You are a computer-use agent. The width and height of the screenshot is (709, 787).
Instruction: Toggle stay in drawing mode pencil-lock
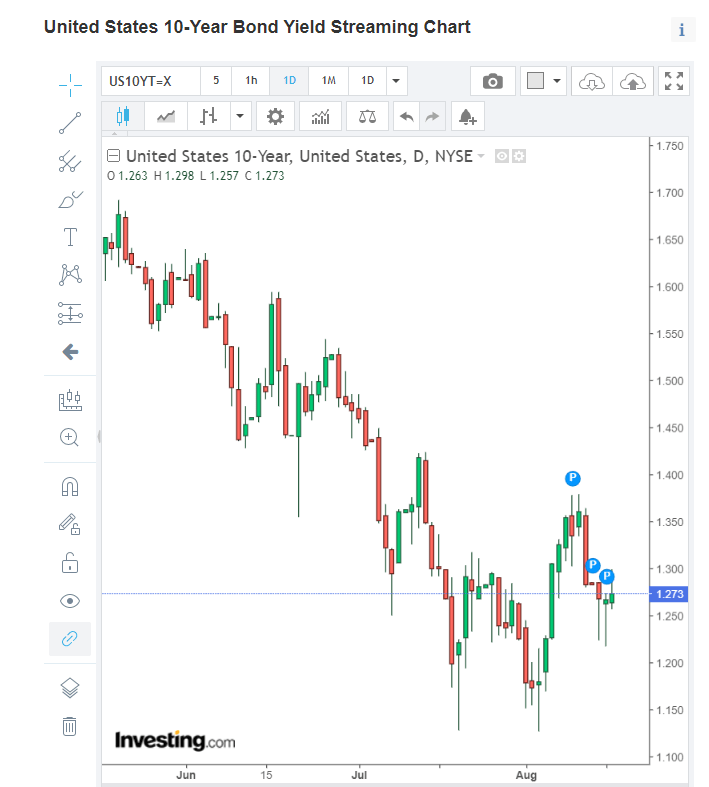(x=70, y=524)
